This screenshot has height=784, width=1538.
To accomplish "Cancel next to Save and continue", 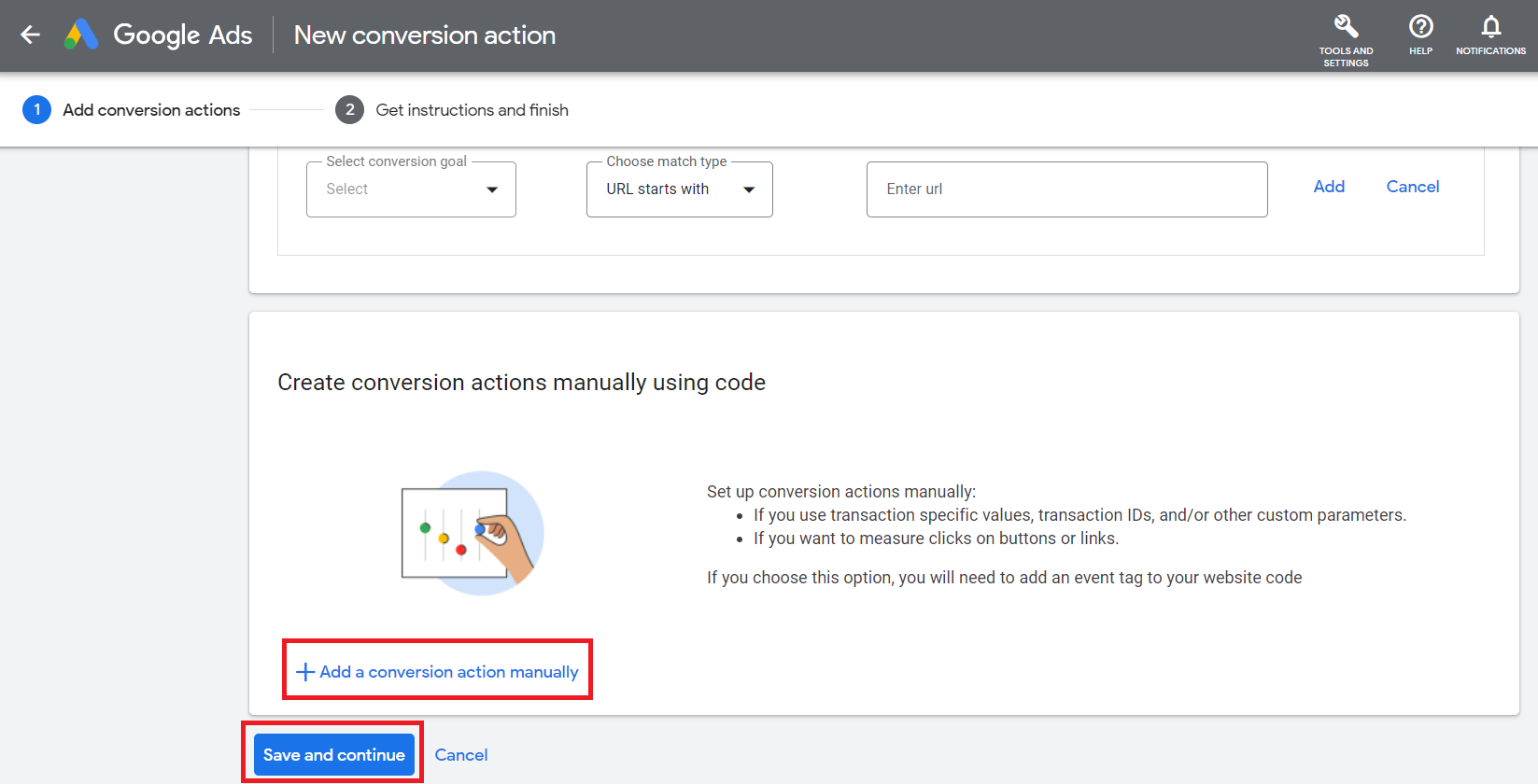I will click(x=461, y=755).
